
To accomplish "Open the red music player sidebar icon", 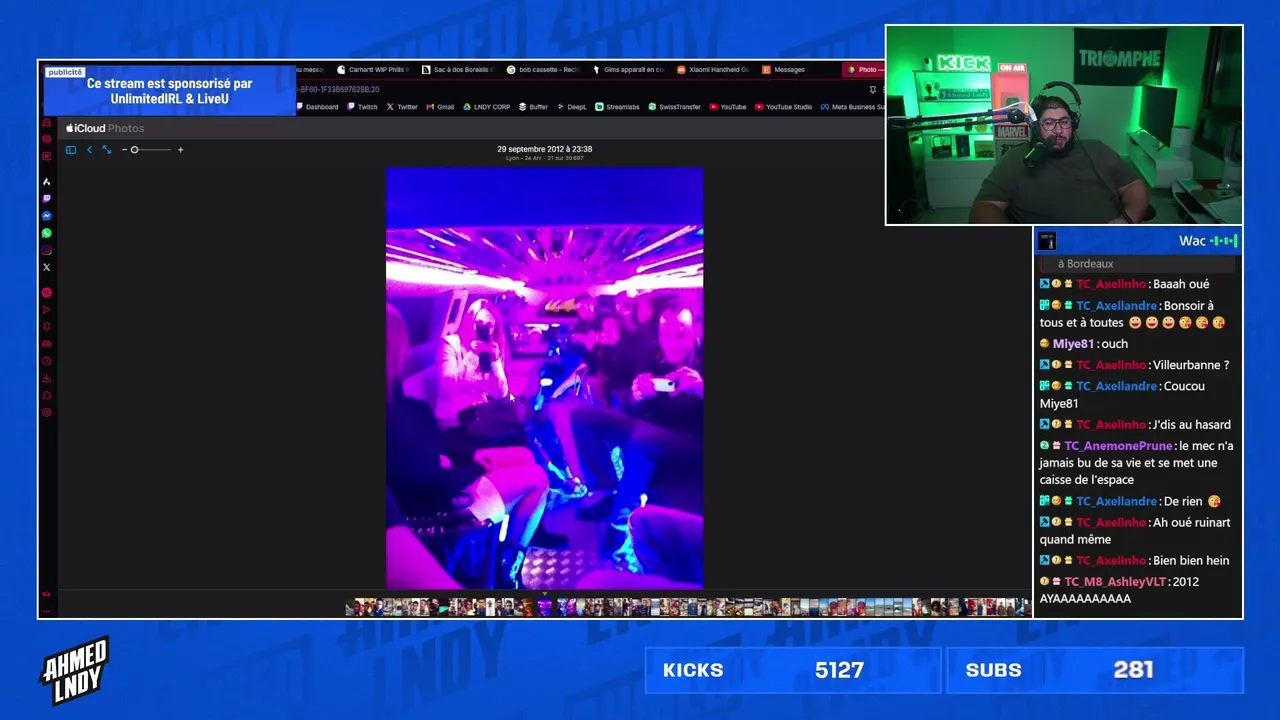I will point(46,292).
